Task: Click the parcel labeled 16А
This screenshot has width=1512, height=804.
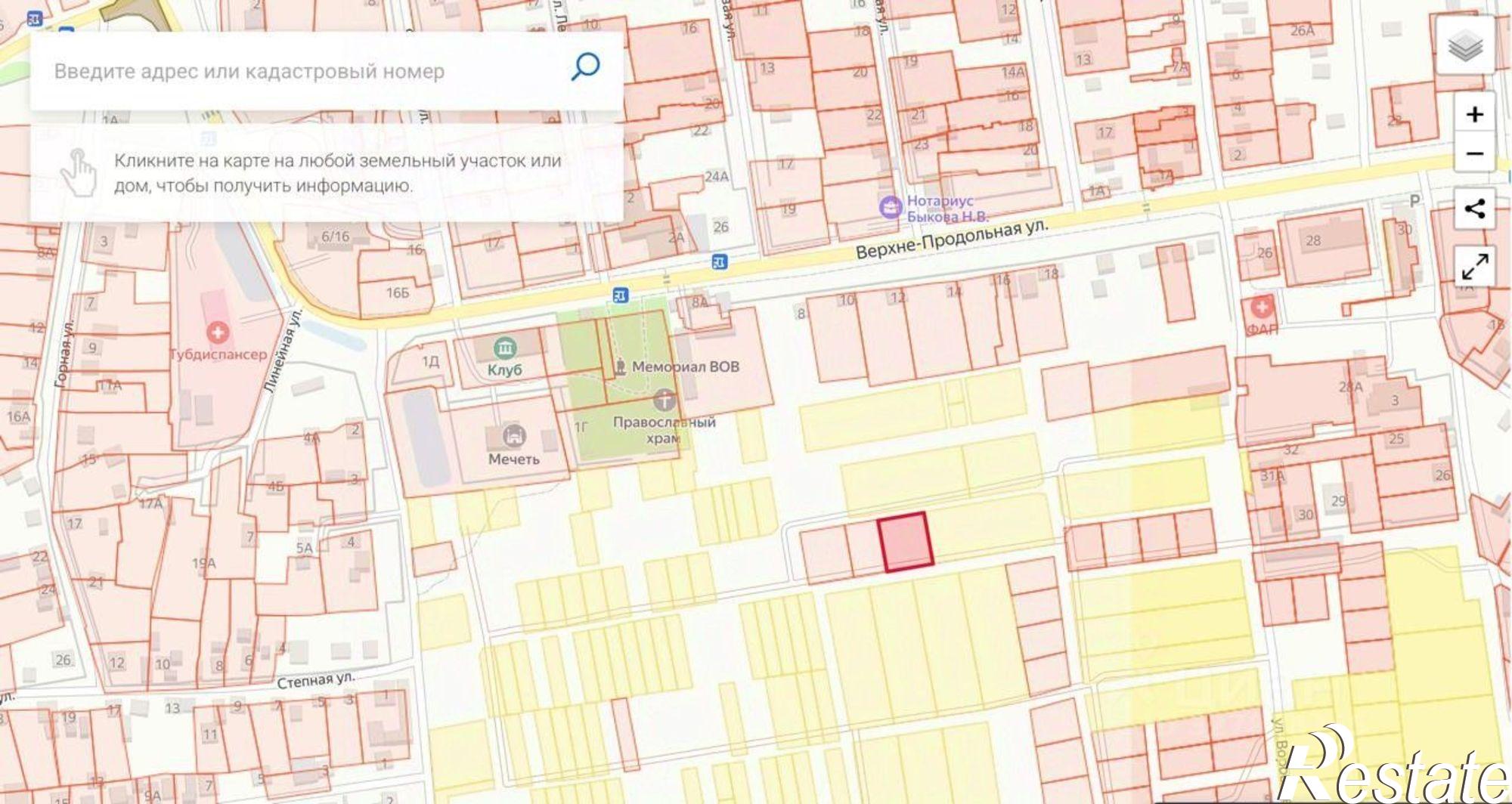Action: pyautogui.click(x=18, y=416)
